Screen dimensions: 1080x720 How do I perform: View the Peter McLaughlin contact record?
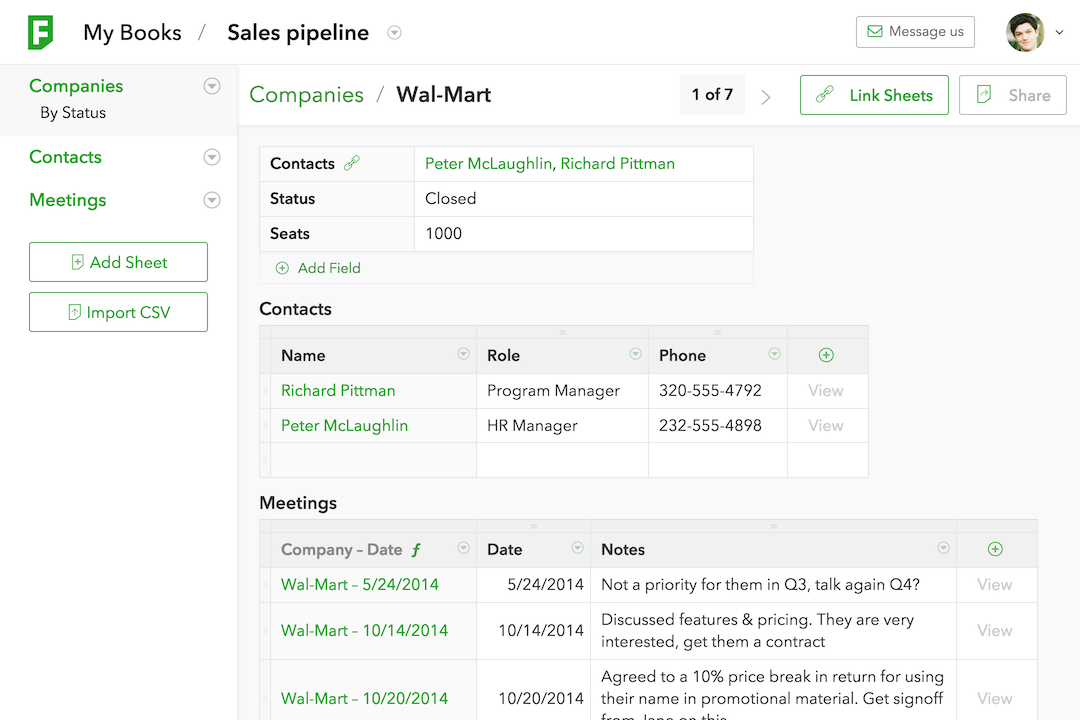pyautogui.click(x=826, y=426)
